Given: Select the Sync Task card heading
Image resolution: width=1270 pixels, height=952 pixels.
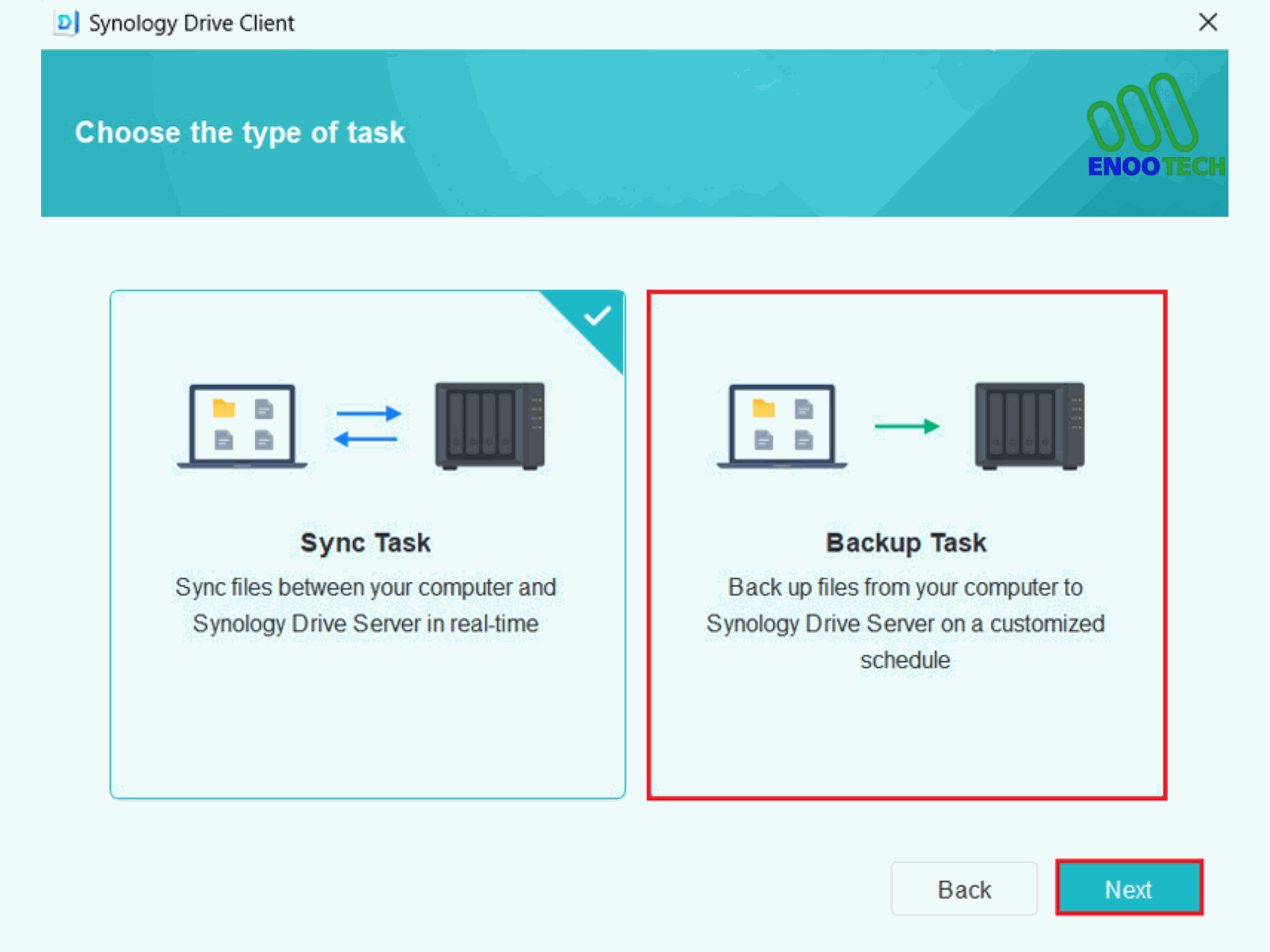Looking at the screenshot, I should tap(365, 543).
